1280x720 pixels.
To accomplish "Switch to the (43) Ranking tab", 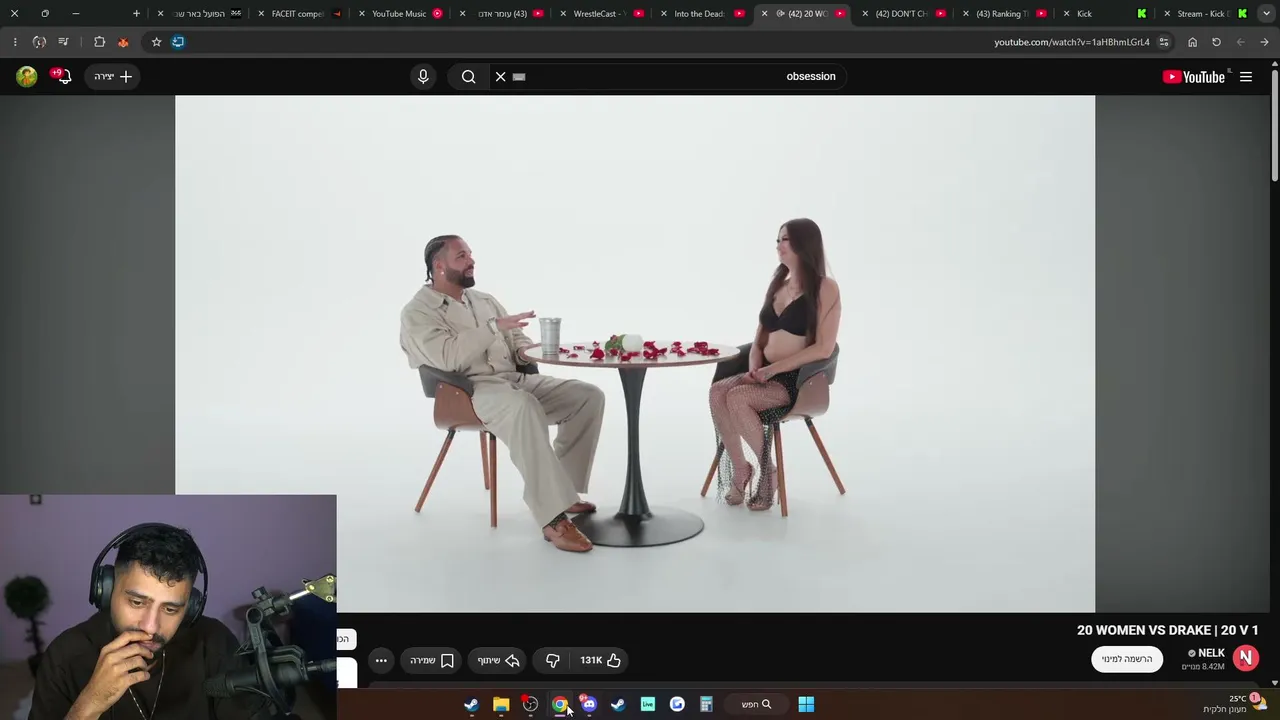I will coord(1002,14).
